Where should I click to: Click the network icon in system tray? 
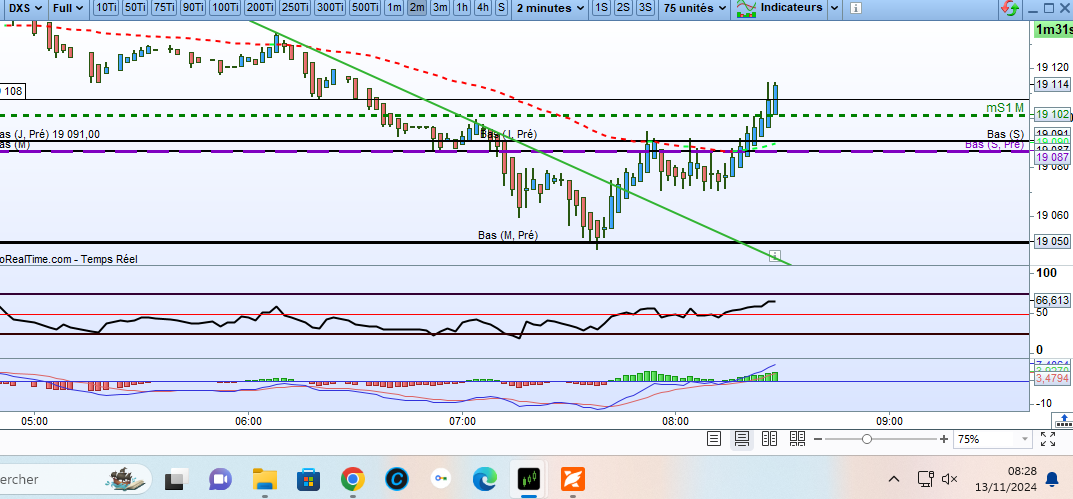click(x=926, y=479)
